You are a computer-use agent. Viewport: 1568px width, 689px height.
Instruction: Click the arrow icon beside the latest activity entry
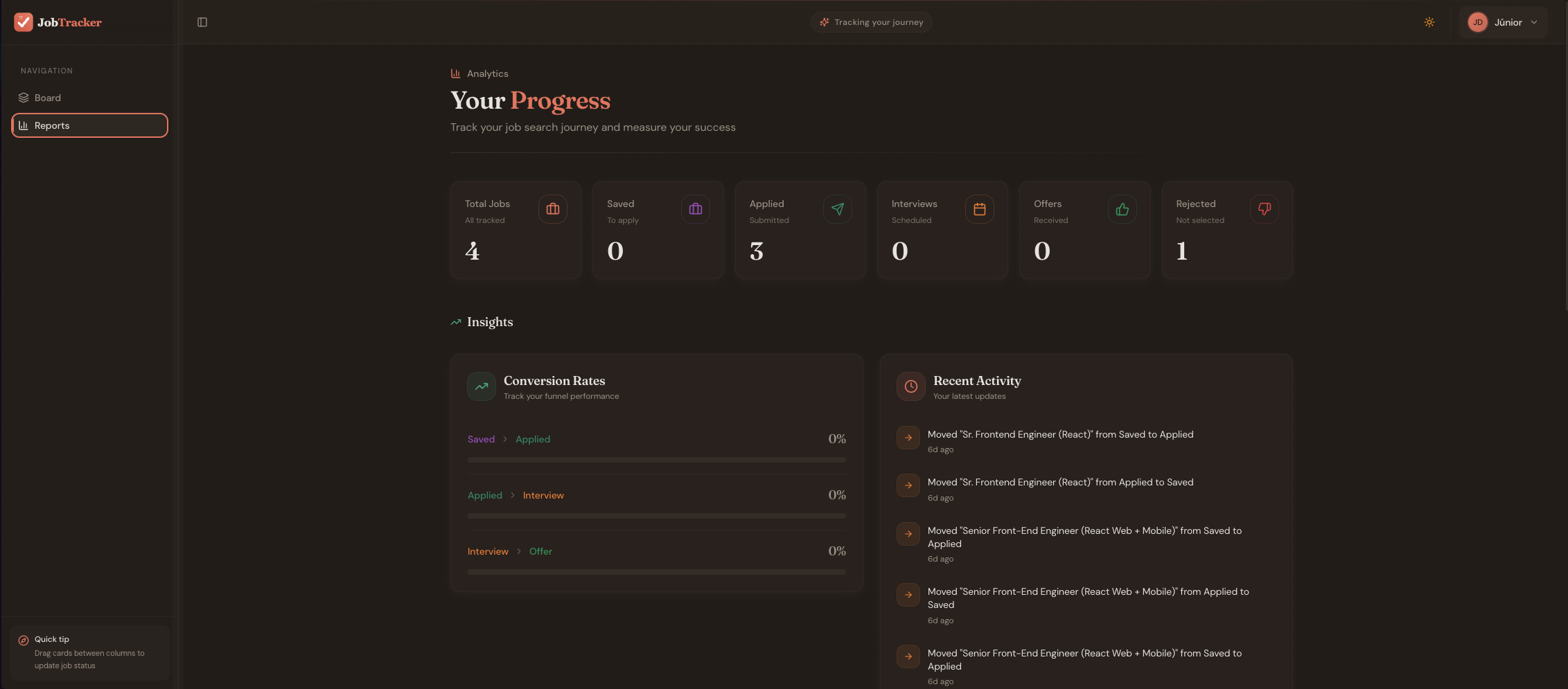(x=908, y=438)
